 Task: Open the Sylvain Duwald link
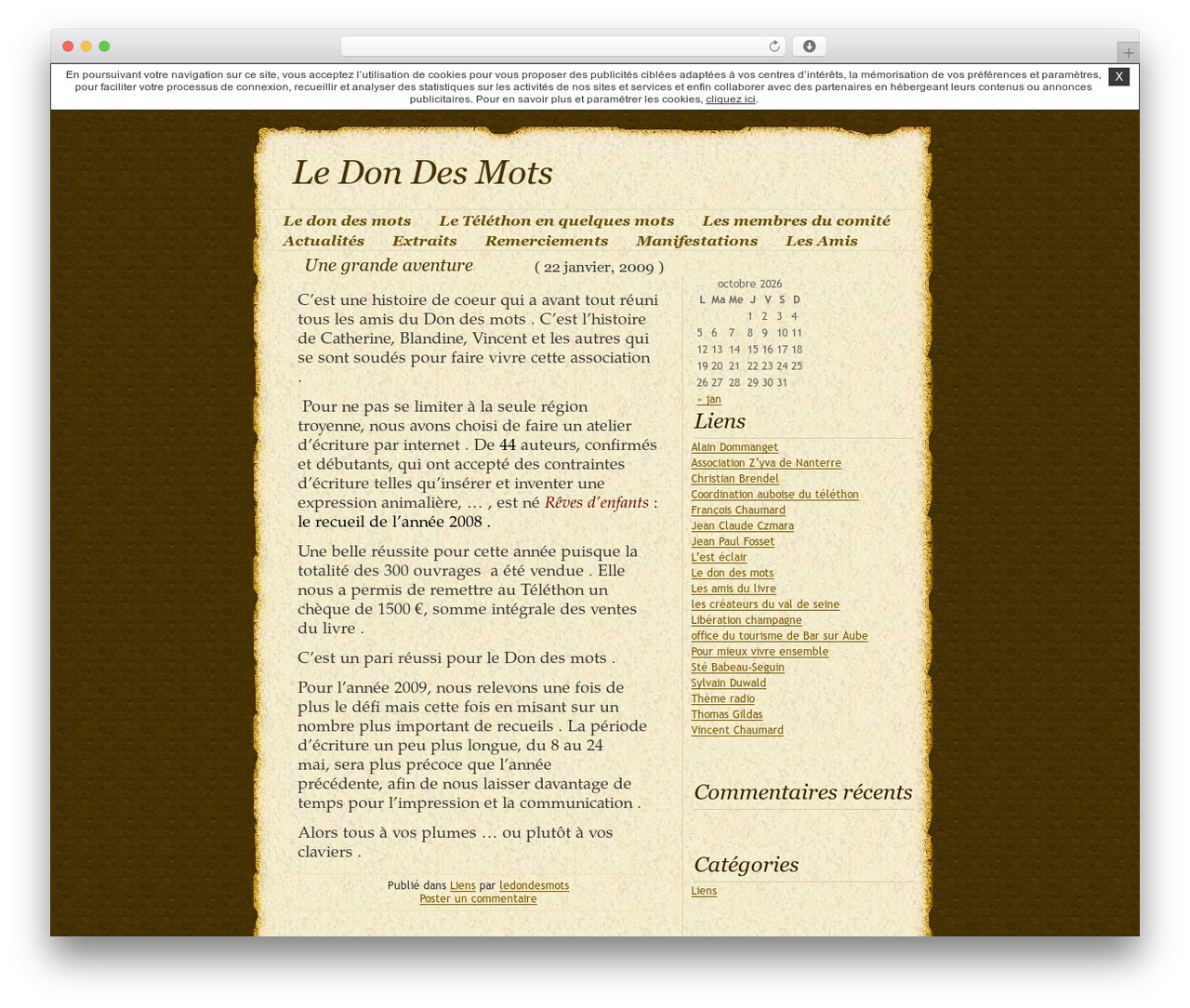click(729, 684)
